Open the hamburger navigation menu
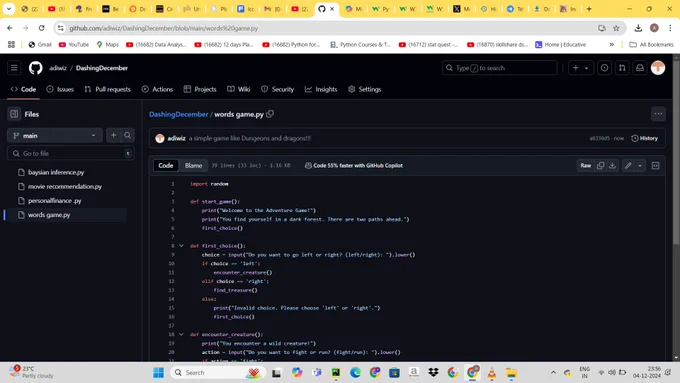The width and height of the screenshot is (680, 383). point(14,68)
